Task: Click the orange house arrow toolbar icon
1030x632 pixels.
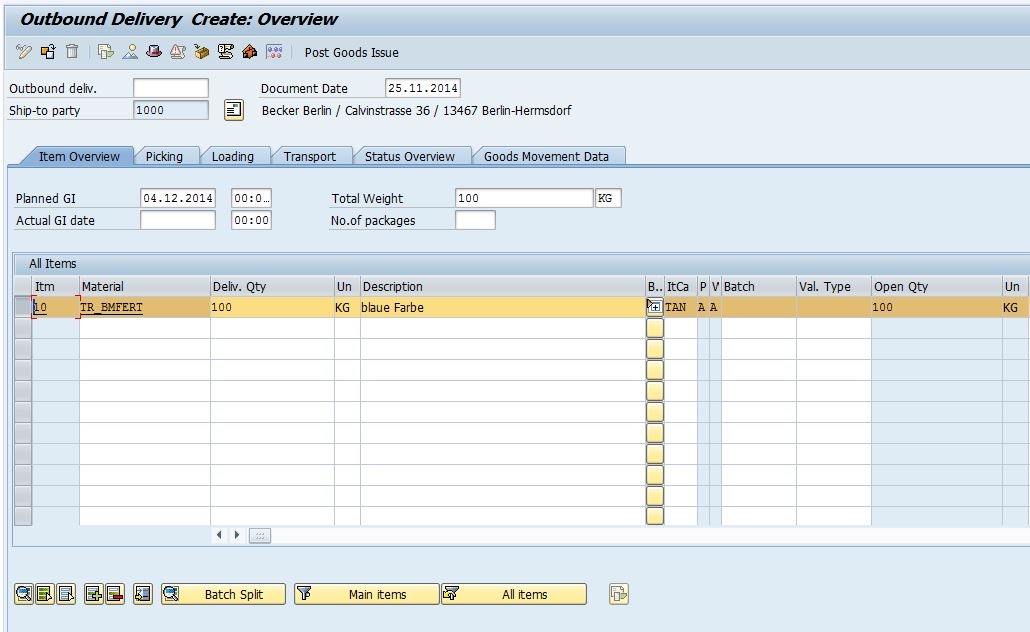Action: coord(250,52)
